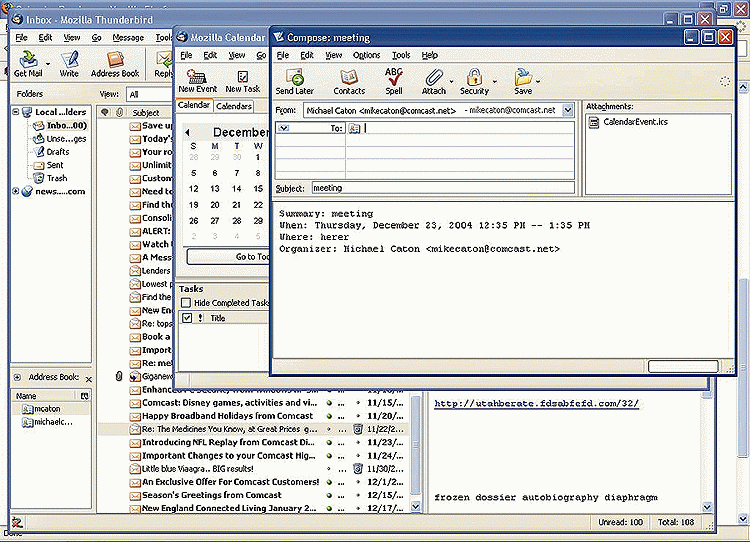Open Attach button dropdown arrow

(452, 82)
